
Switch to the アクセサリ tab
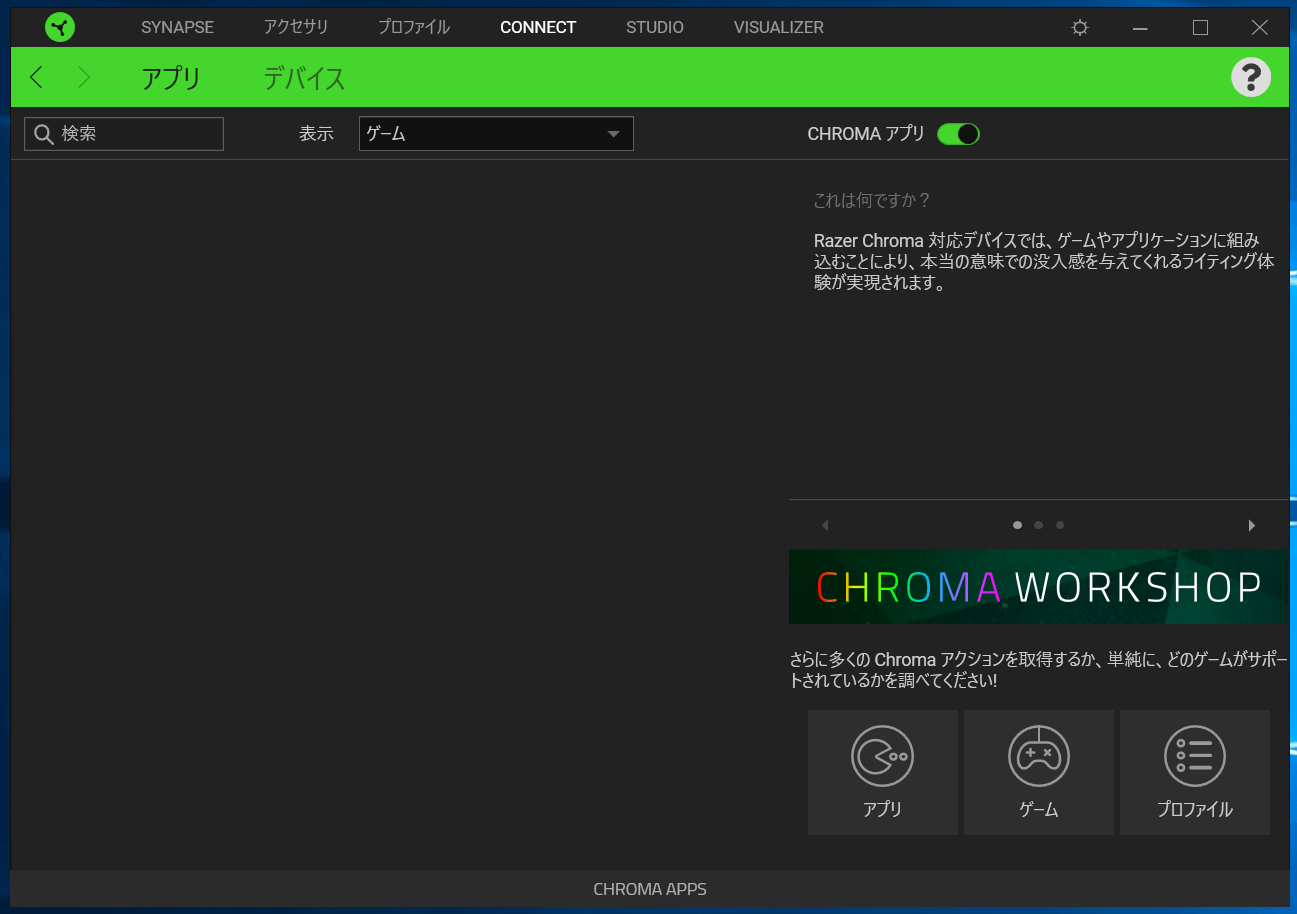click(x=296, y=27)
